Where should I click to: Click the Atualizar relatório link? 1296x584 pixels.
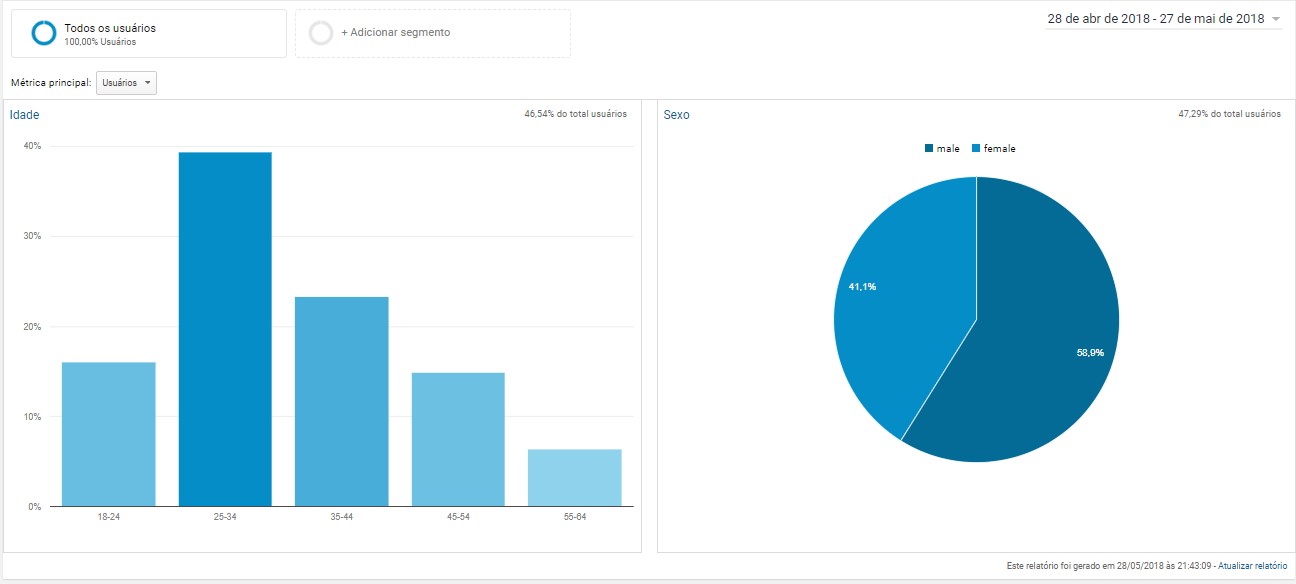(1252, 566)
